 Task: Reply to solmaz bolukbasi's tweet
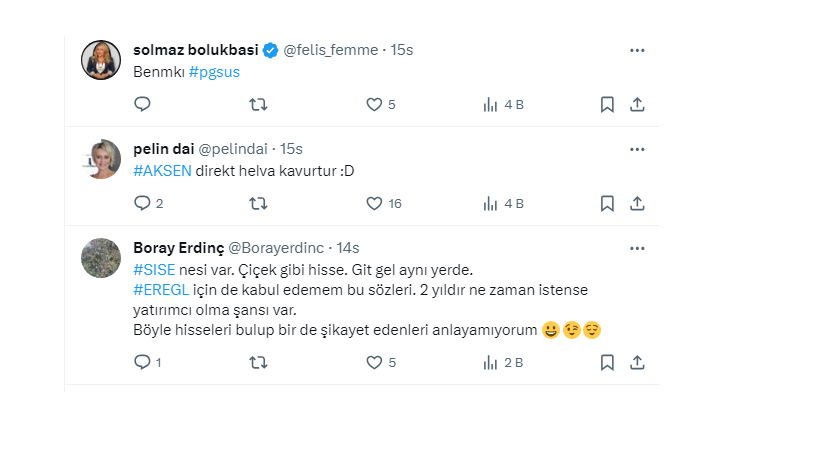142,104
